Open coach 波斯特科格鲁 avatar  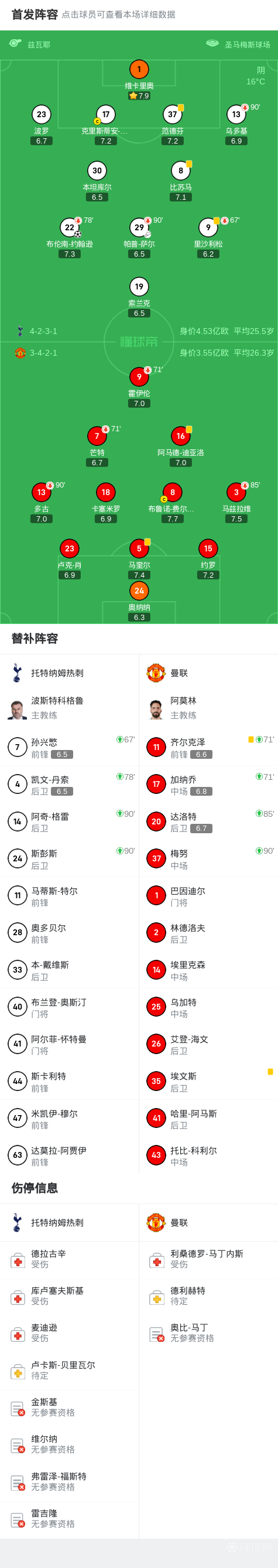point(17,708)
